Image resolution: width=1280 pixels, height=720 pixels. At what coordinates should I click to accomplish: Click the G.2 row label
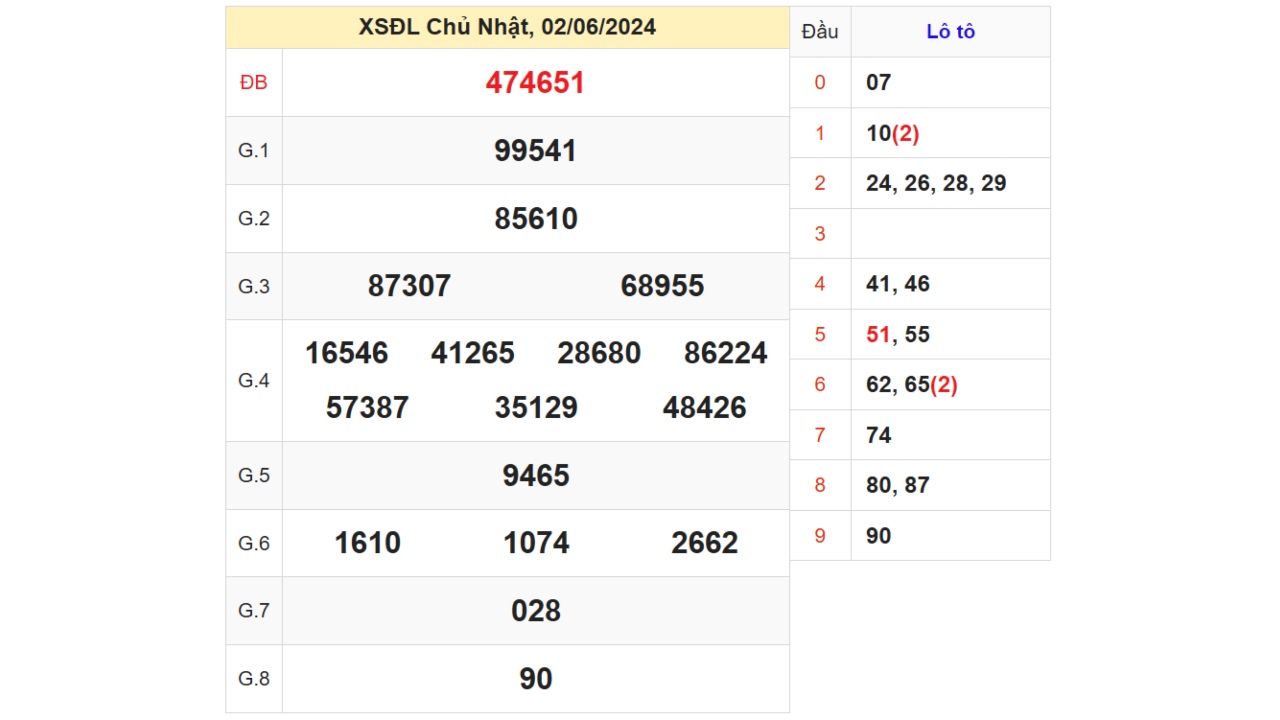pyautogui.click(x=254, y=219)
